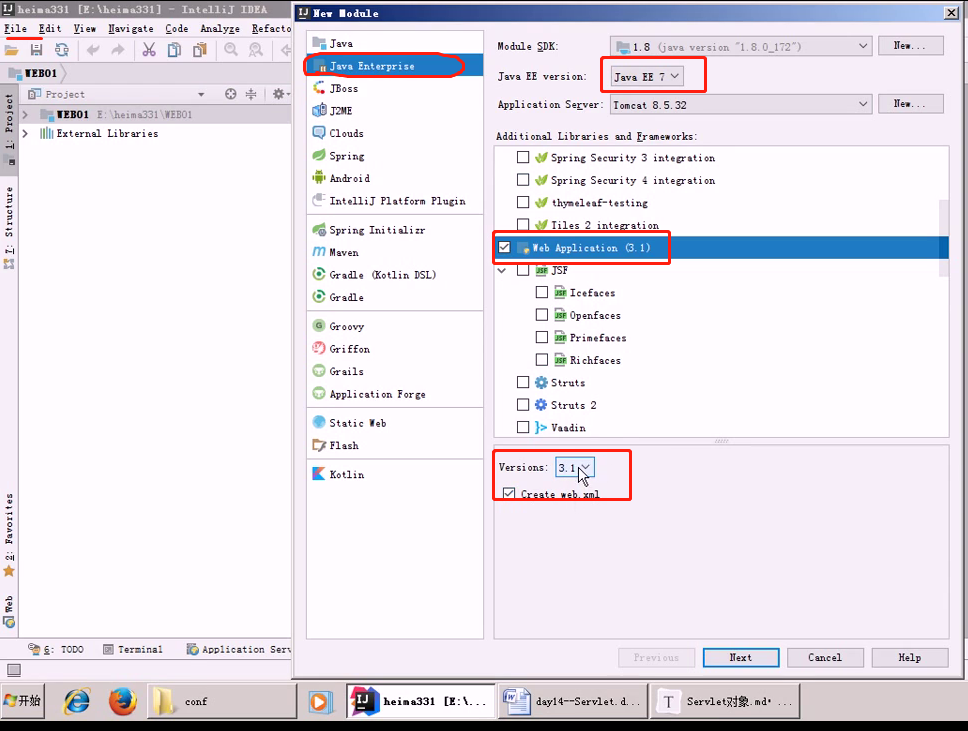Viewport: 968px width, 731px height.
Task: Enable Spring Security 3 integration checkbox
Action: click(523, 157)
